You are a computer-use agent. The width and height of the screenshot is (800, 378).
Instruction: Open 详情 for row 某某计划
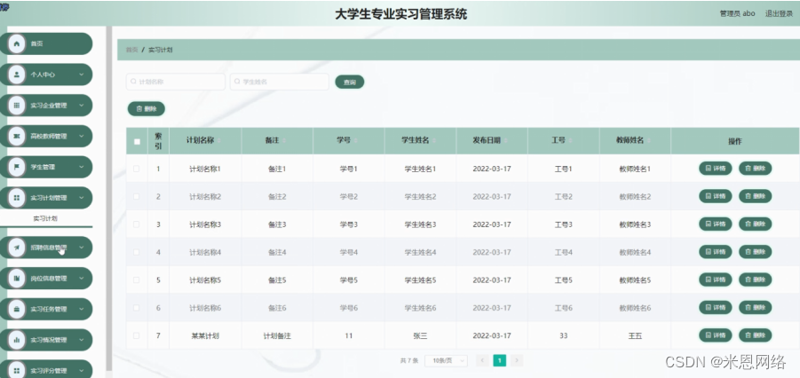pyautogui.click(x=715, y=335)
